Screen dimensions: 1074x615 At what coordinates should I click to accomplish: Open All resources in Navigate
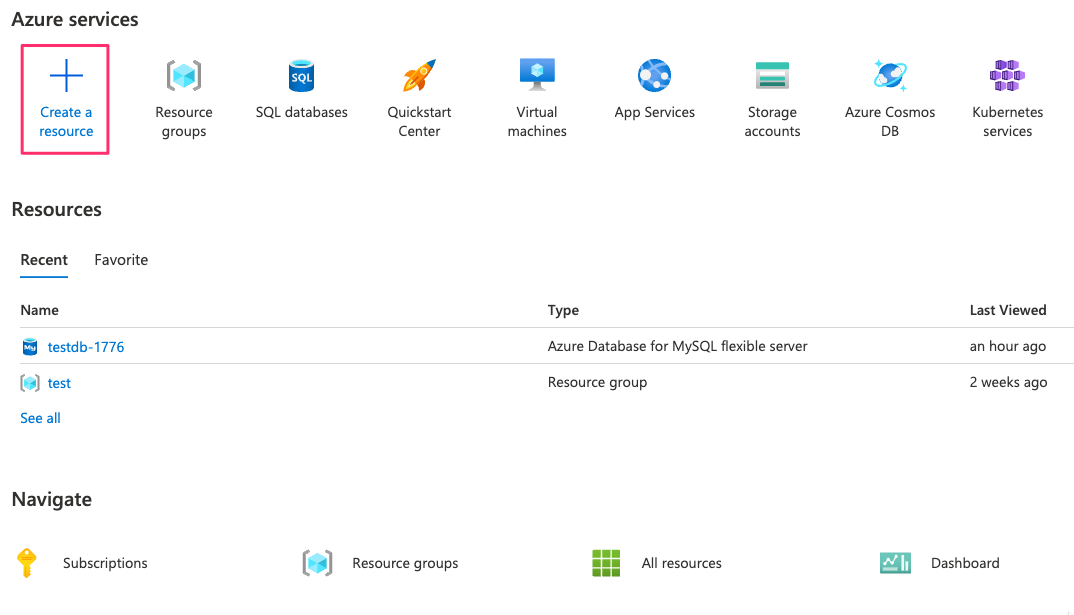pyautogui.click(x=682, y=563)
